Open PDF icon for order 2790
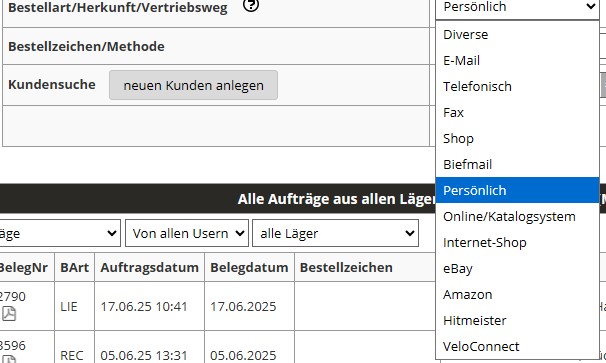Viewport: 606px width, 363px height. click(9, 313)
